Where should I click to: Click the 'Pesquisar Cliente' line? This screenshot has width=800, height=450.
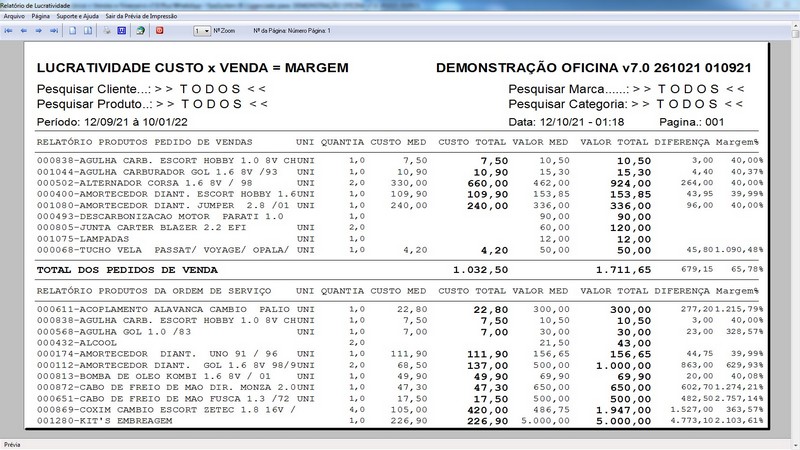point(152,89)
